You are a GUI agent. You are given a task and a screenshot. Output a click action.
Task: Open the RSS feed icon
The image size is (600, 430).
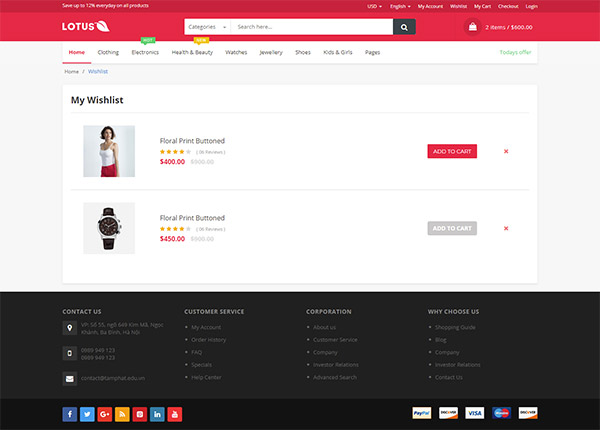[122, 413]
